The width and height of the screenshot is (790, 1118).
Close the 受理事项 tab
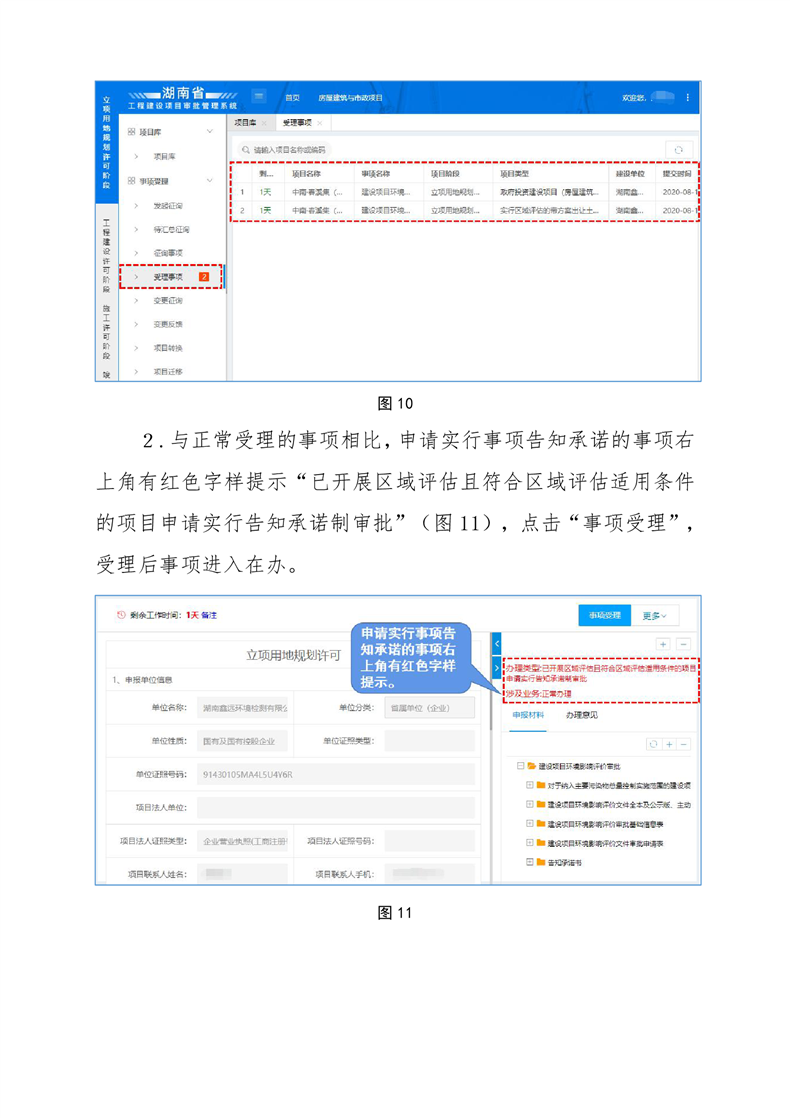319,123
